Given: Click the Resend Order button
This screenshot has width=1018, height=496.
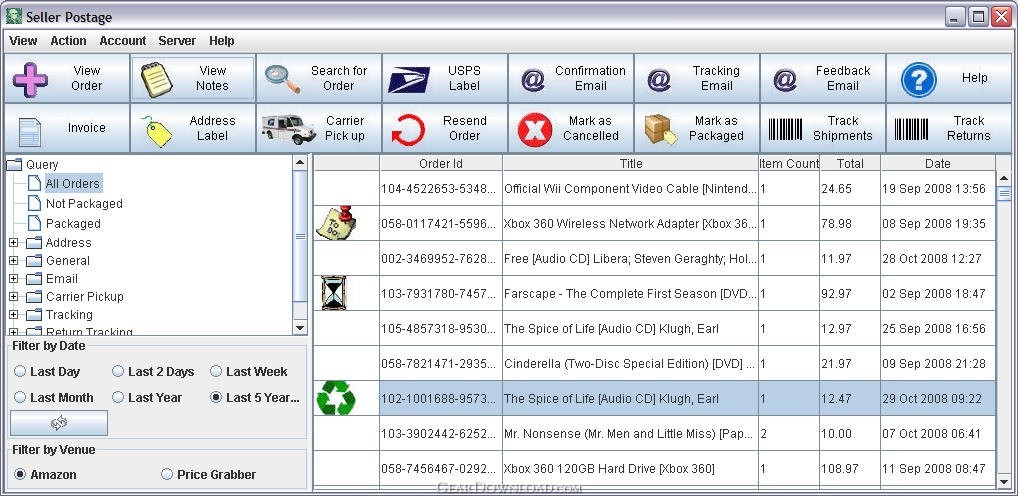Looking at the screenshot, I should tap(445, 128).
